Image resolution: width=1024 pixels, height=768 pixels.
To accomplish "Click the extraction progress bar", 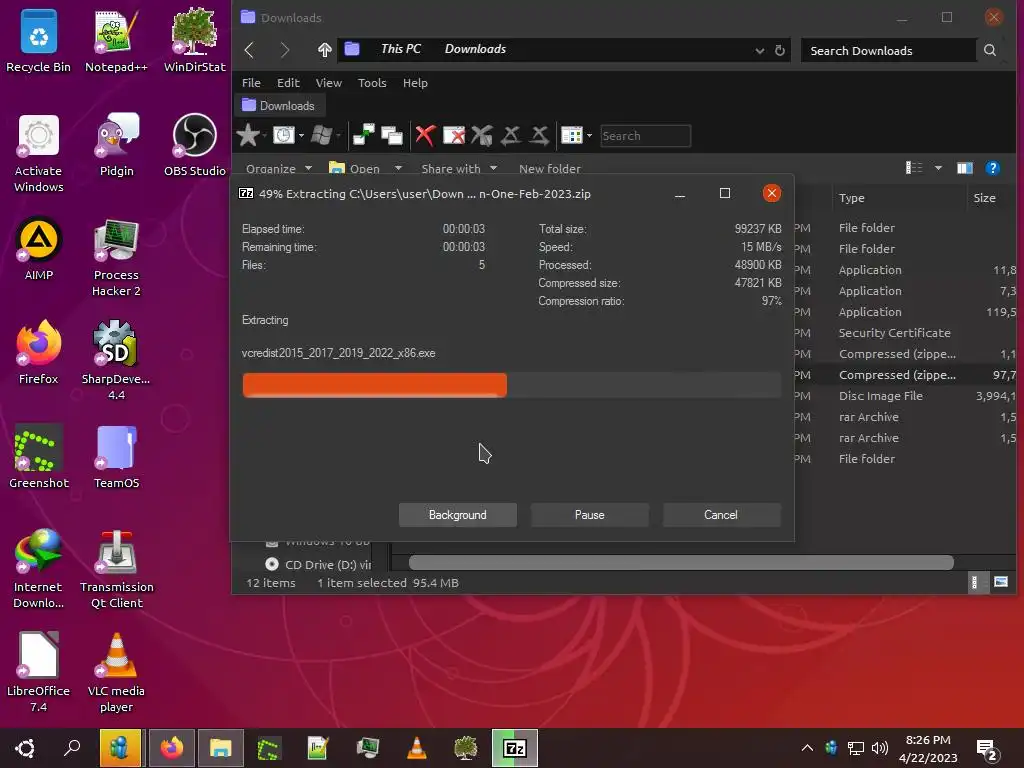I will 511,385.
